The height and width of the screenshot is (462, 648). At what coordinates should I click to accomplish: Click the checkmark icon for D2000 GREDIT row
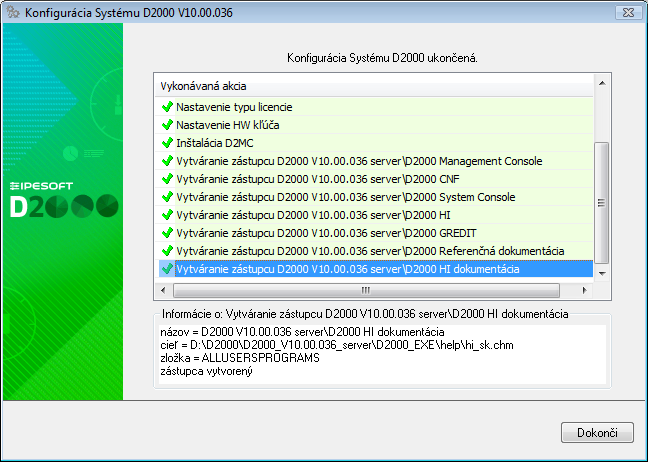(167, 233)
